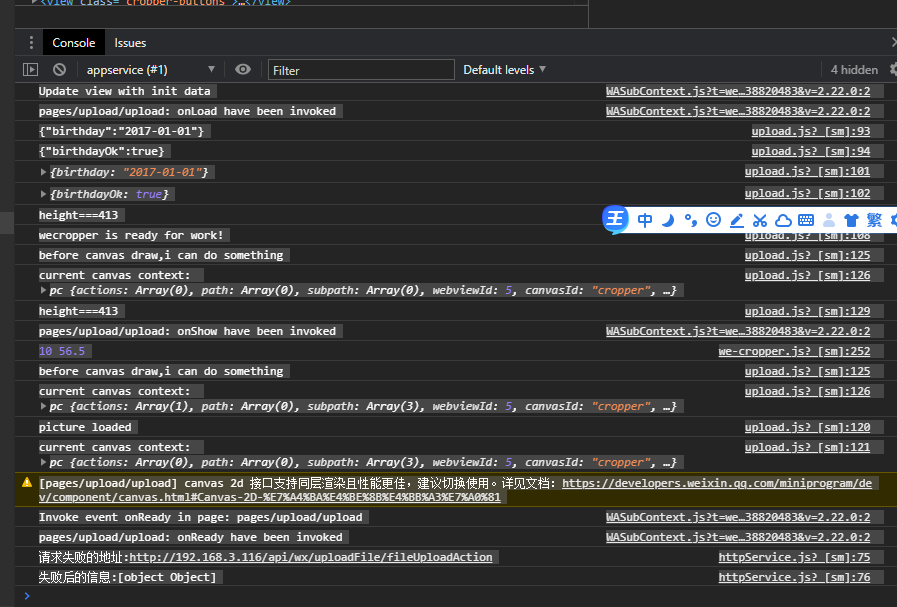
Task: Toggle Chinese/English mode 中 button
Action: [x=645, y=220]
